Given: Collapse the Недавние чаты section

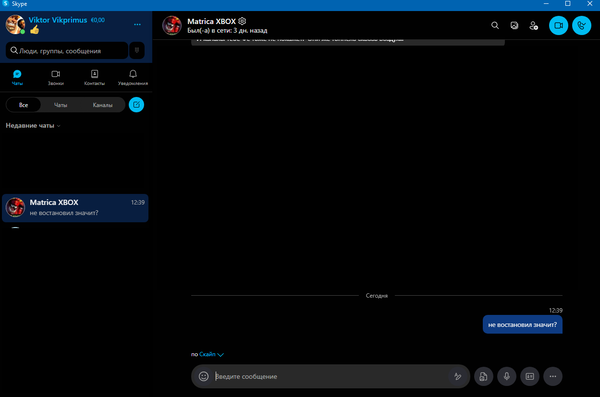Looking at the screenshot, I should point(33,126).
